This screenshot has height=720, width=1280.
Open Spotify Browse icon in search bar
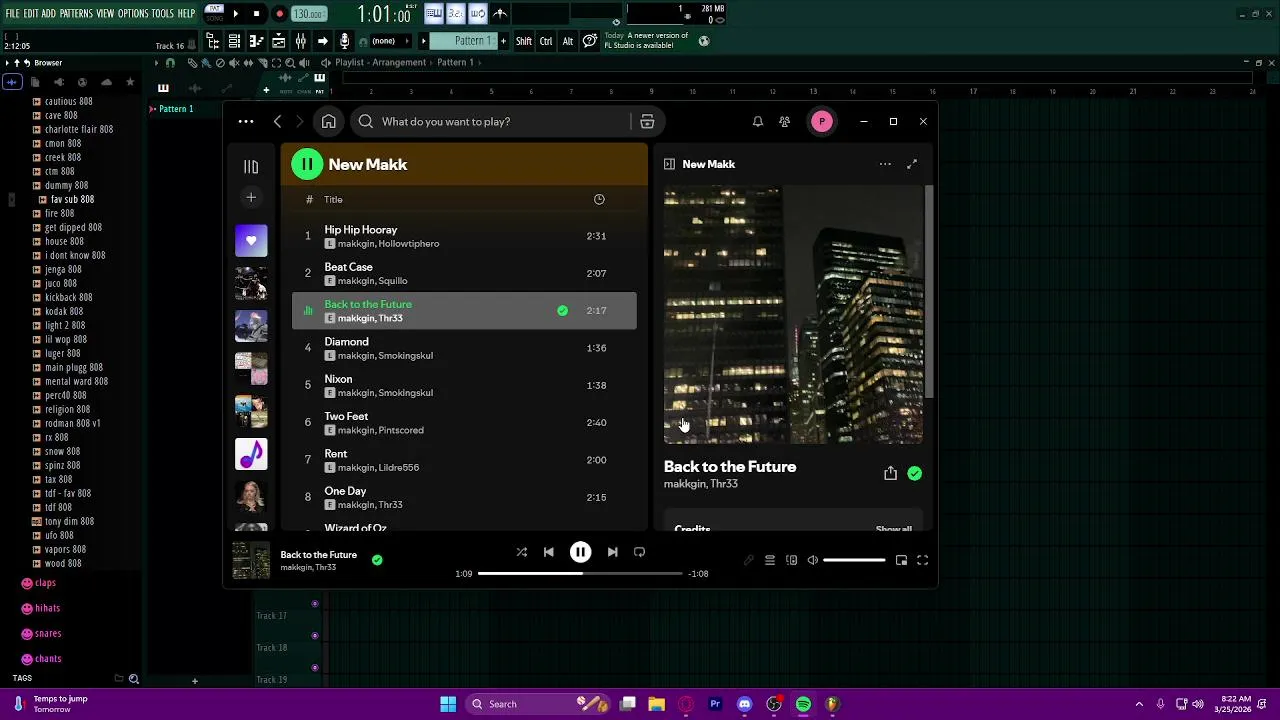click(x=647, y=122)
